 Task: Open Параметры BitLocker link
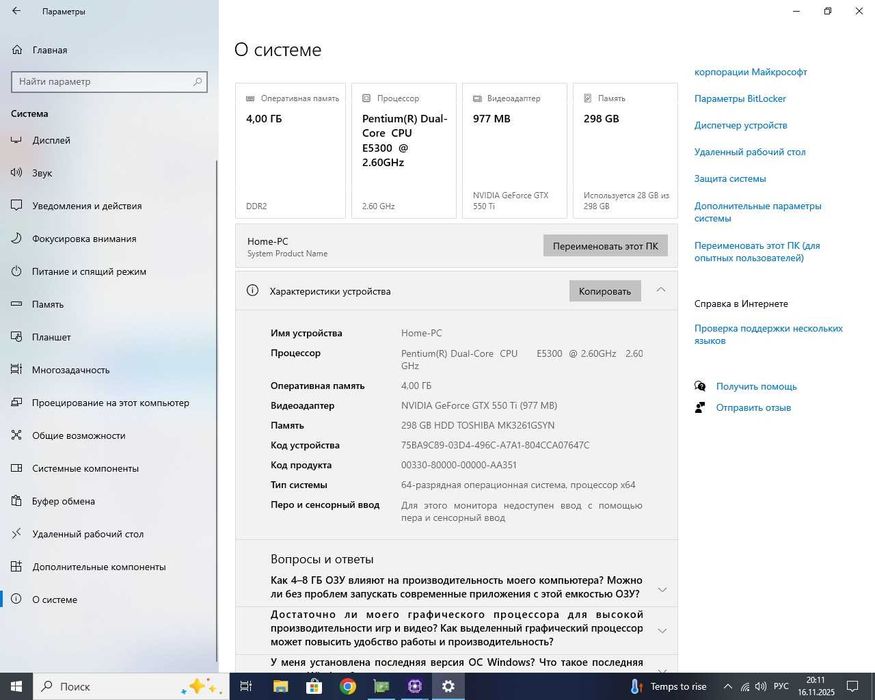click(x=740, y=99)
